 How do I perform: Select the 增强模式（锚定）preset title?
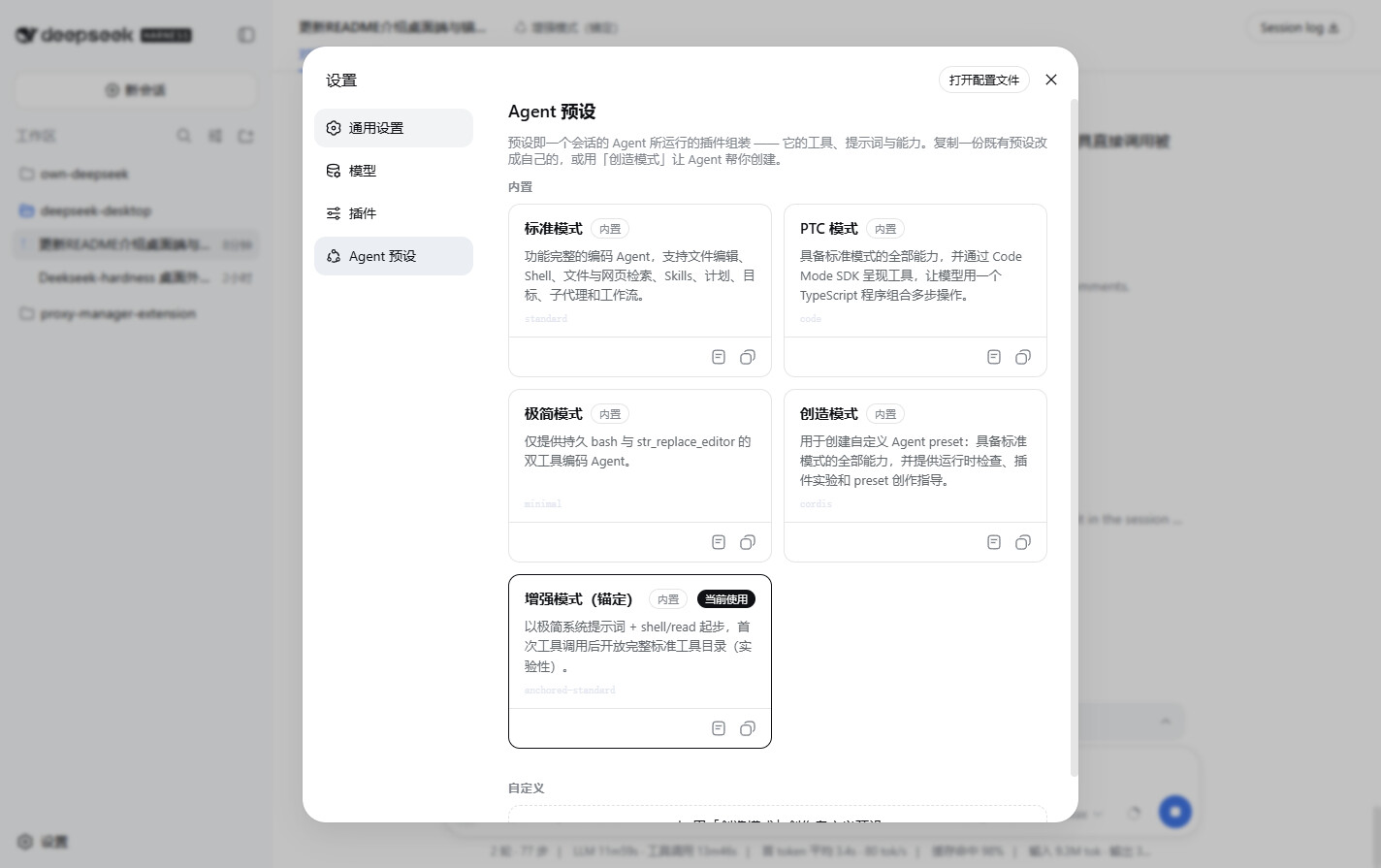tap(579, 599)
